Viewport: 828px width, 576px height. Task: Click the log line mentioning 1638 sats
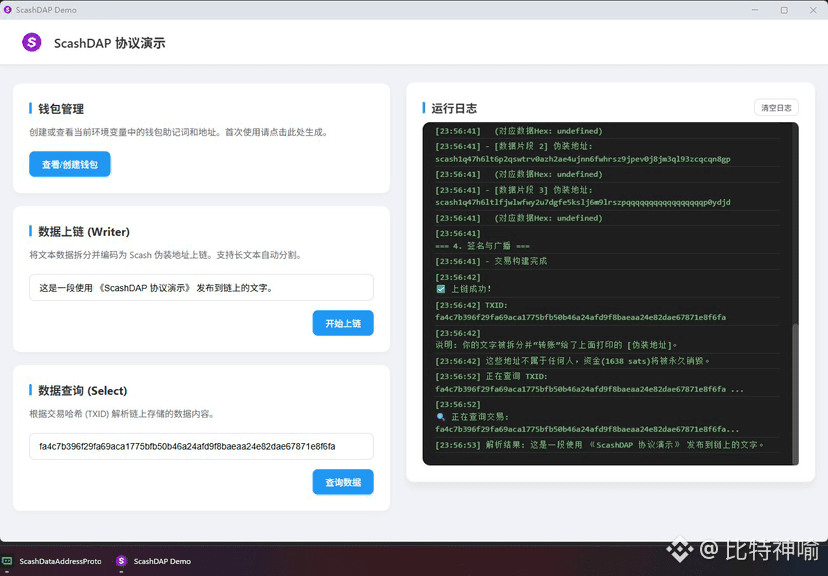tap(572, 361)
